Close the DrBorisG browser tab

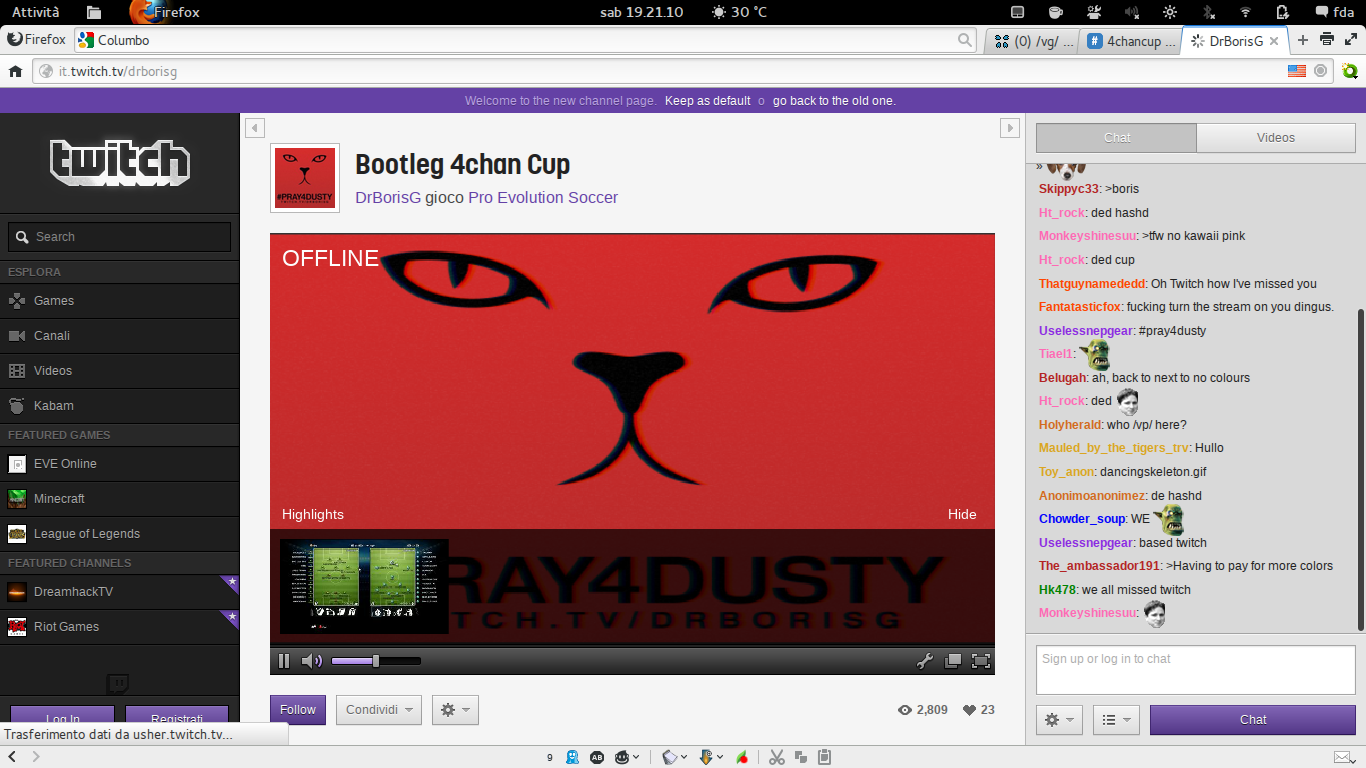click(1275, 41)
